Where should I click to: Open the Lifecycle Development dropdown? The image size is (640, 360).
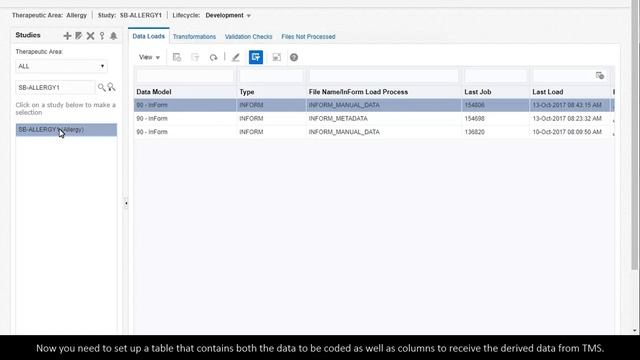pos(228,16)
